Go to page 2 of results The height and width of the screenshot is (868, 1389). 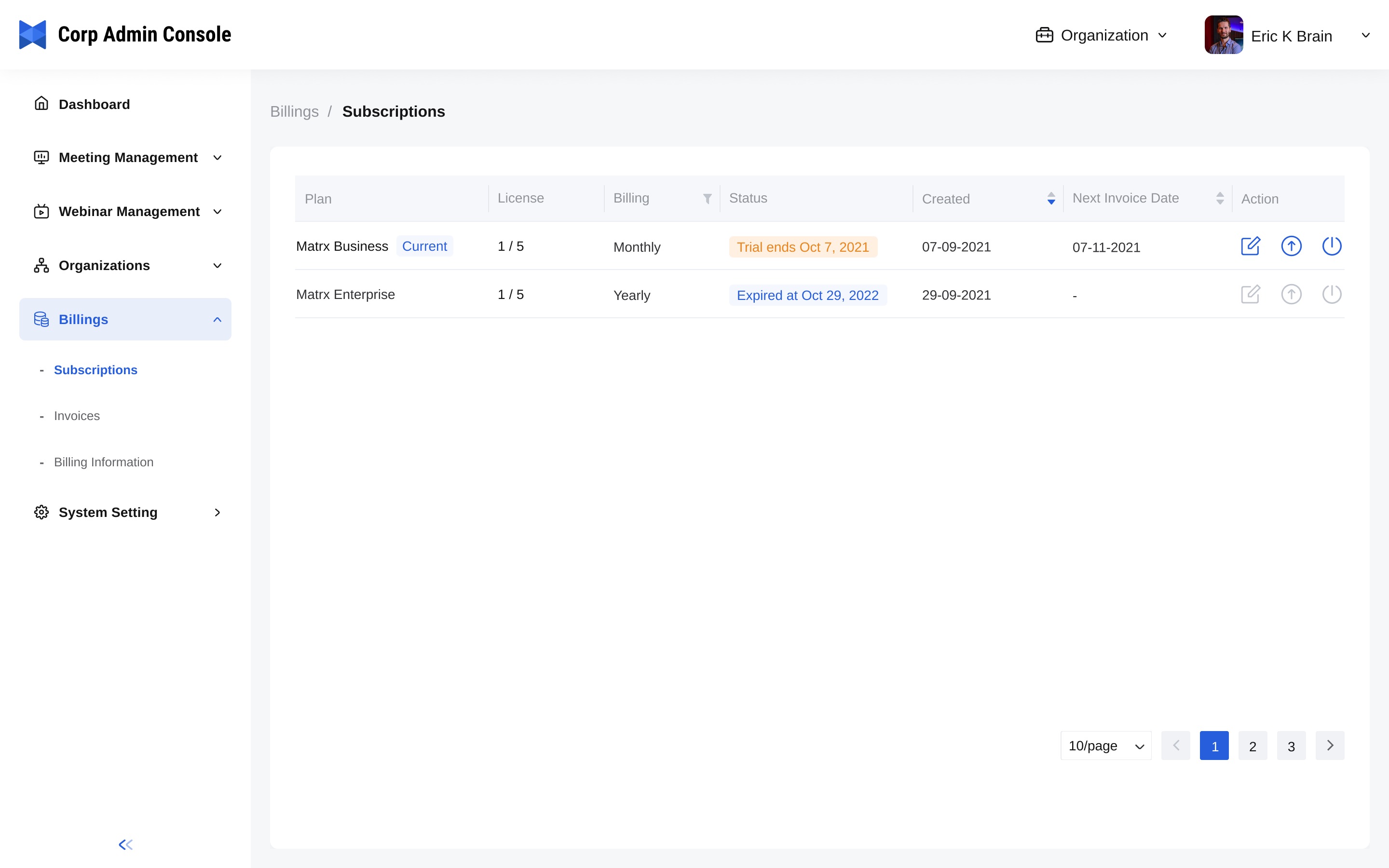tap(1253, 746)
